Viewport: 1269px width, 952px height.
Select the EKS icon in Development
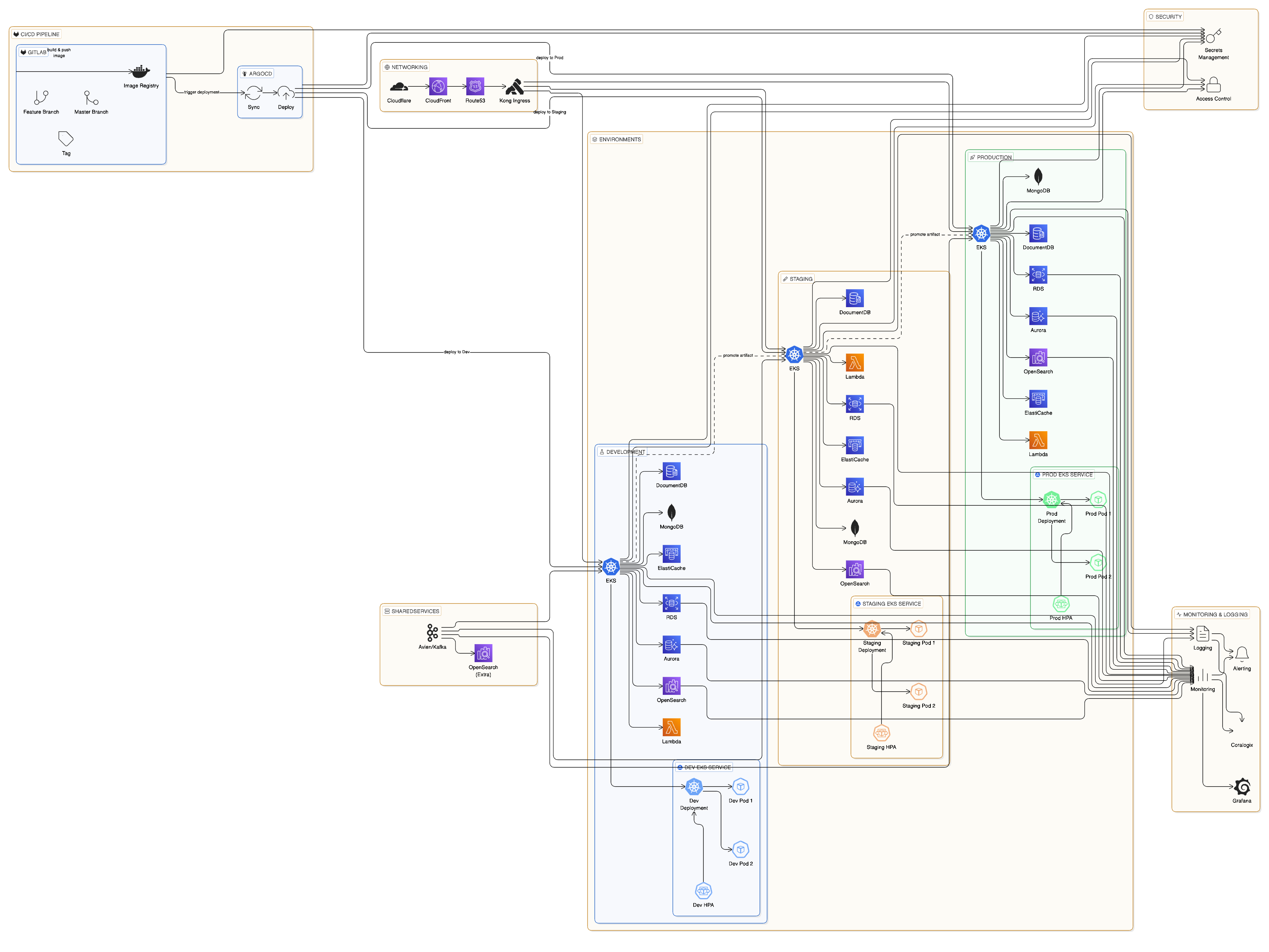tap(611, 566)
